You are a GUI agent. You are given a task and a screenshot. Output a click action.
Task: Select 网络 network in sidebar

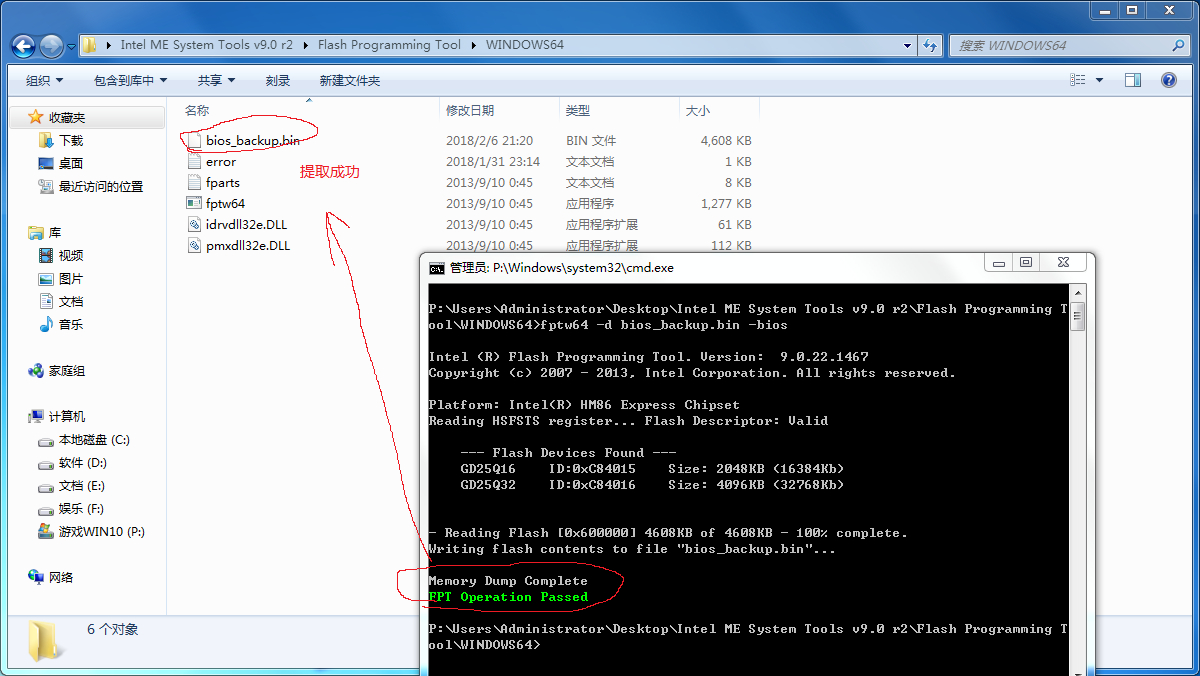pos(61,578)
